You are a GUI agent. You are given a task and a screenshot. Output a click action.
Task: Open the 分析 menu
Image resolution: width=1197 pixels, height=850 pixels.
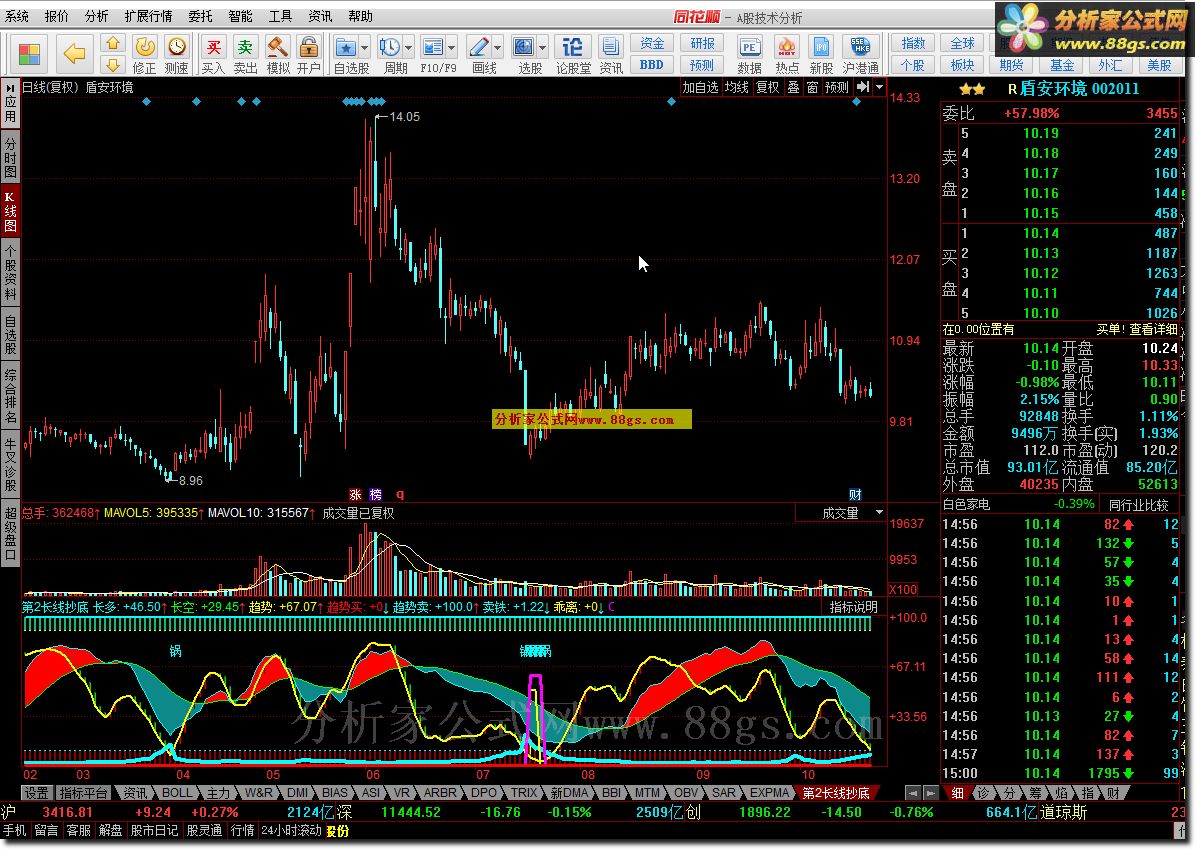click(96, 16)
